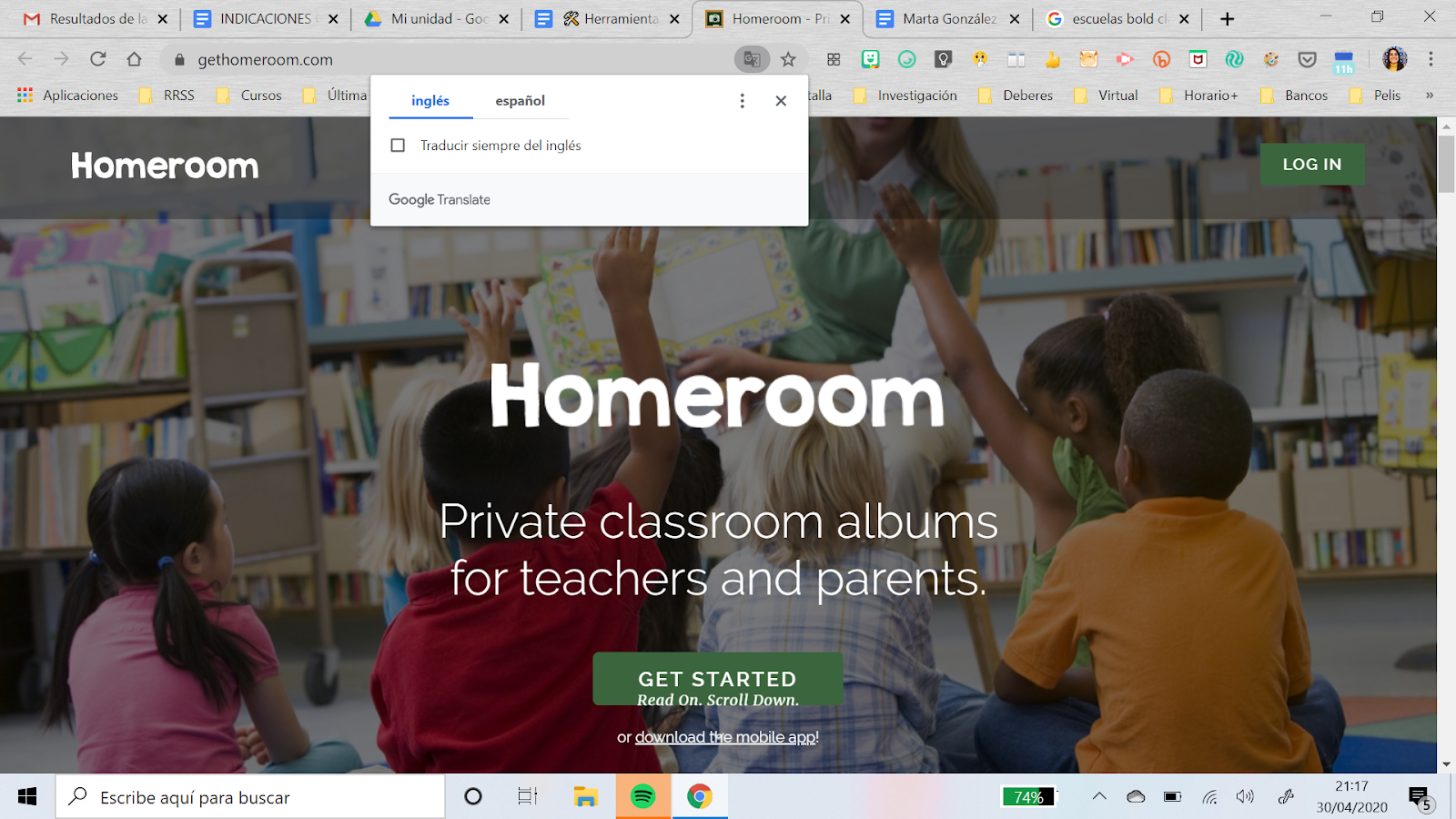This screenshot has height=819, width=1456.
Task: Open the 11h calendar extension icon
Action: [1344, 61]
